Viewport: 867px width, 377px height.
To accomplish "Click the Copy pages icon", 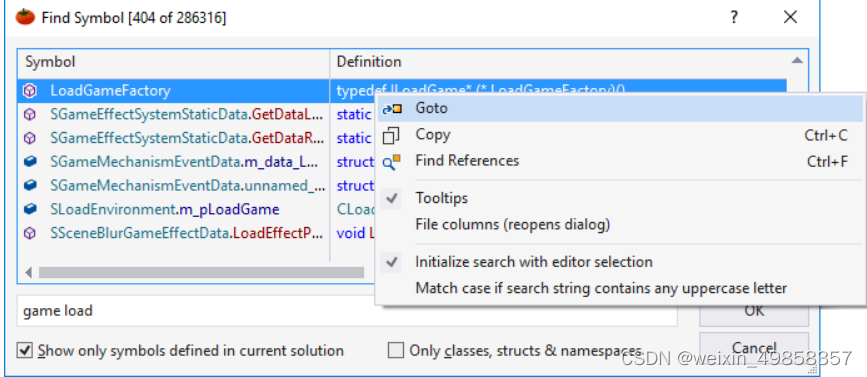I will coord(391,135).
